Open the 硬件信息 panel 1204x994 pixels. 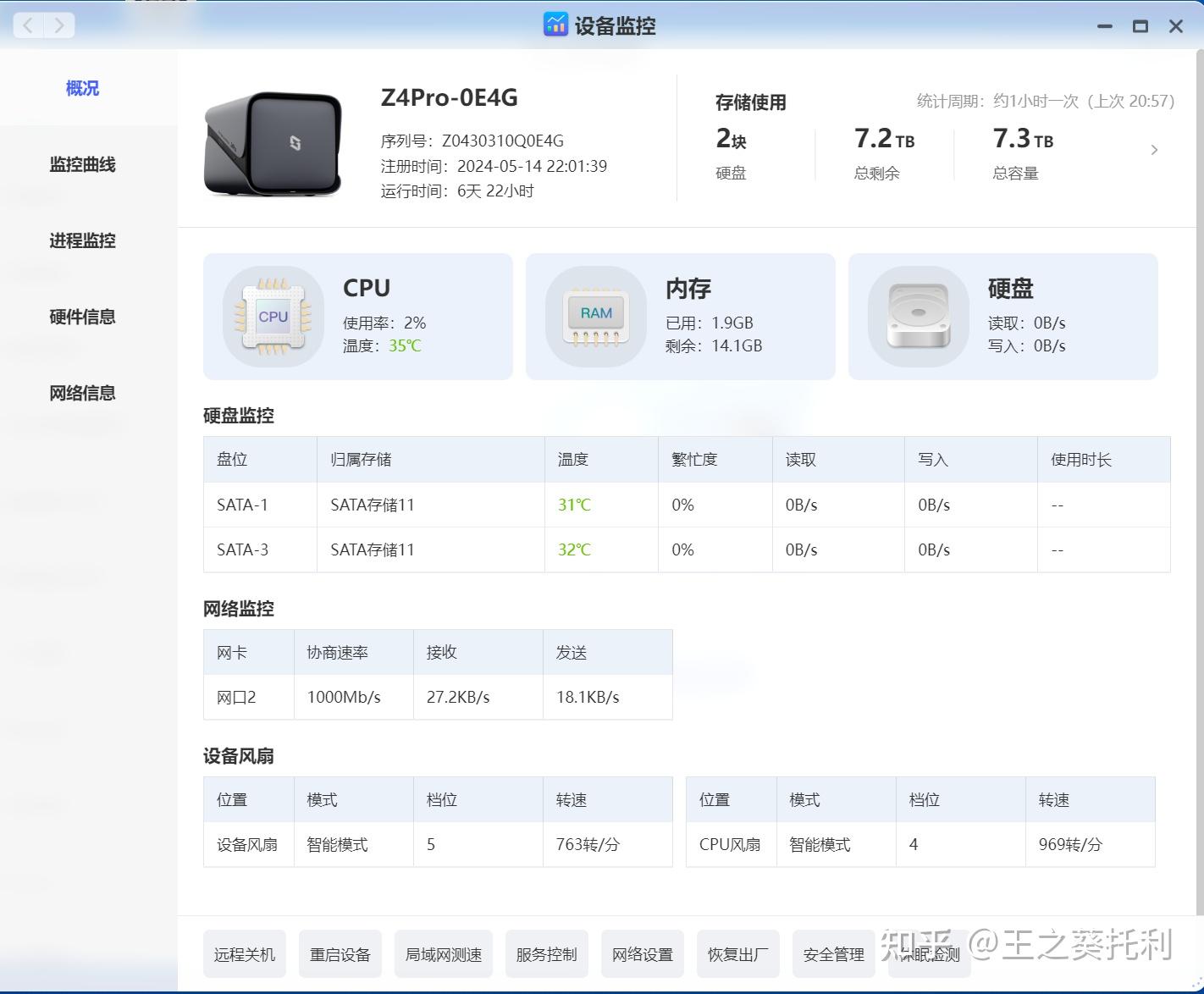81,317
